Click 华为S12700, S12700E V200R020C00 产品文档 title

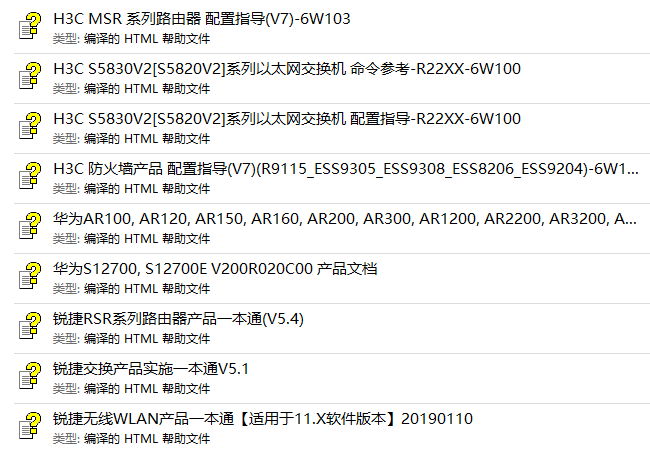pyautogui.click(x=215, y=269)
